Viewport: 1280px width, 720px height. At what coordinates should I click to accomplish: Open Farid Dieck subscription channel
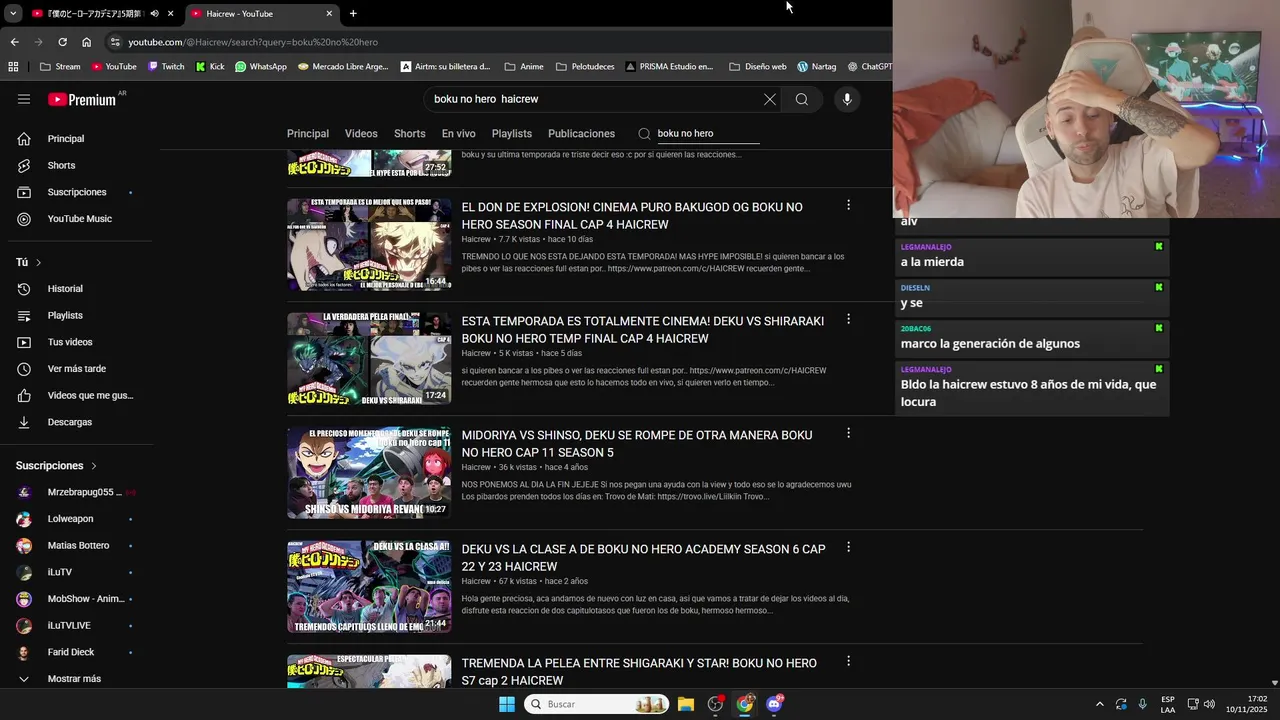(x=71, y=652)
